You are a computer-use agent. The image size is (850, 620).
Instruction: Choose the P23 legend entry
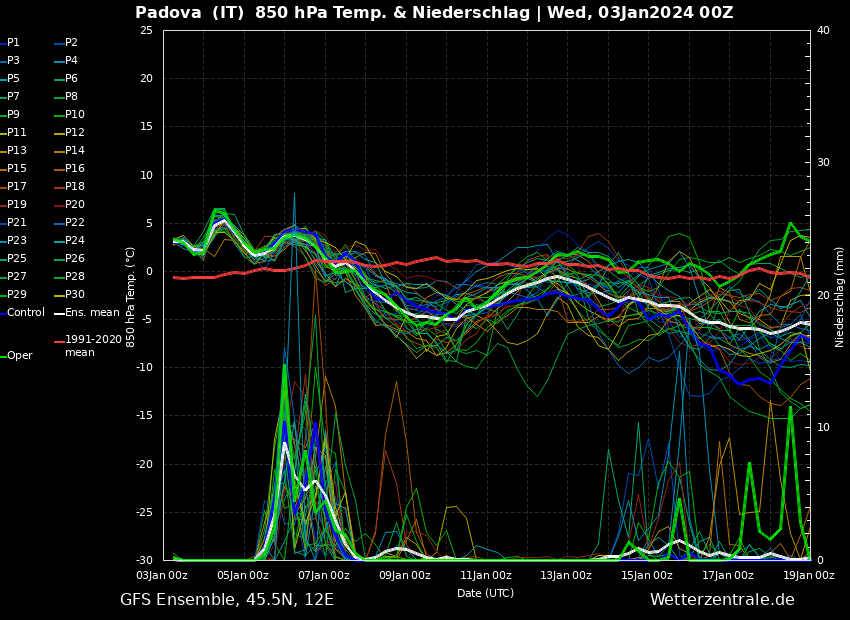point(13,240)
